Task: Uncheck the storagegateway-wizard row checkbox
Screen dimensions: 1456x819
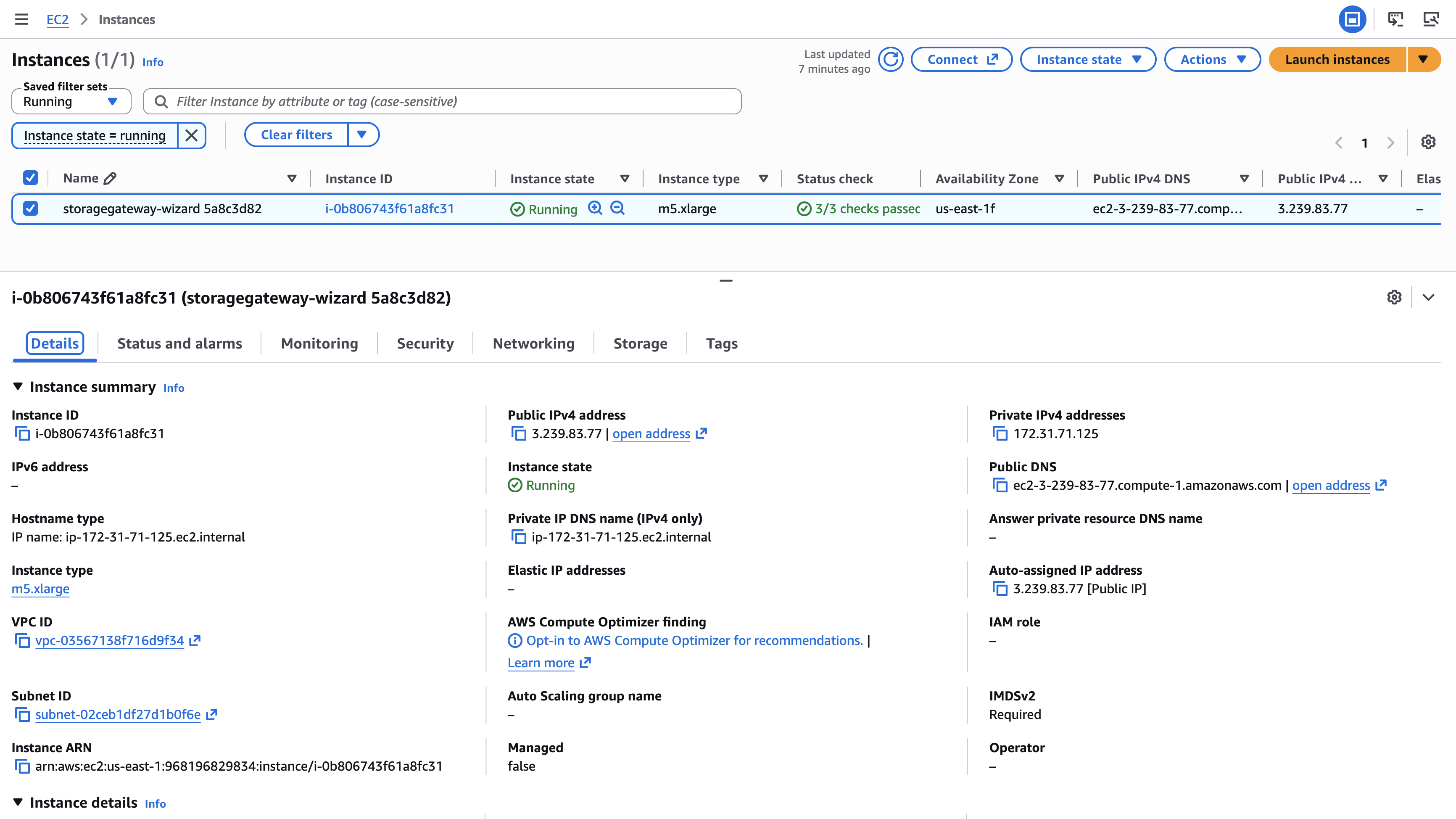Action: coord(31,209)
